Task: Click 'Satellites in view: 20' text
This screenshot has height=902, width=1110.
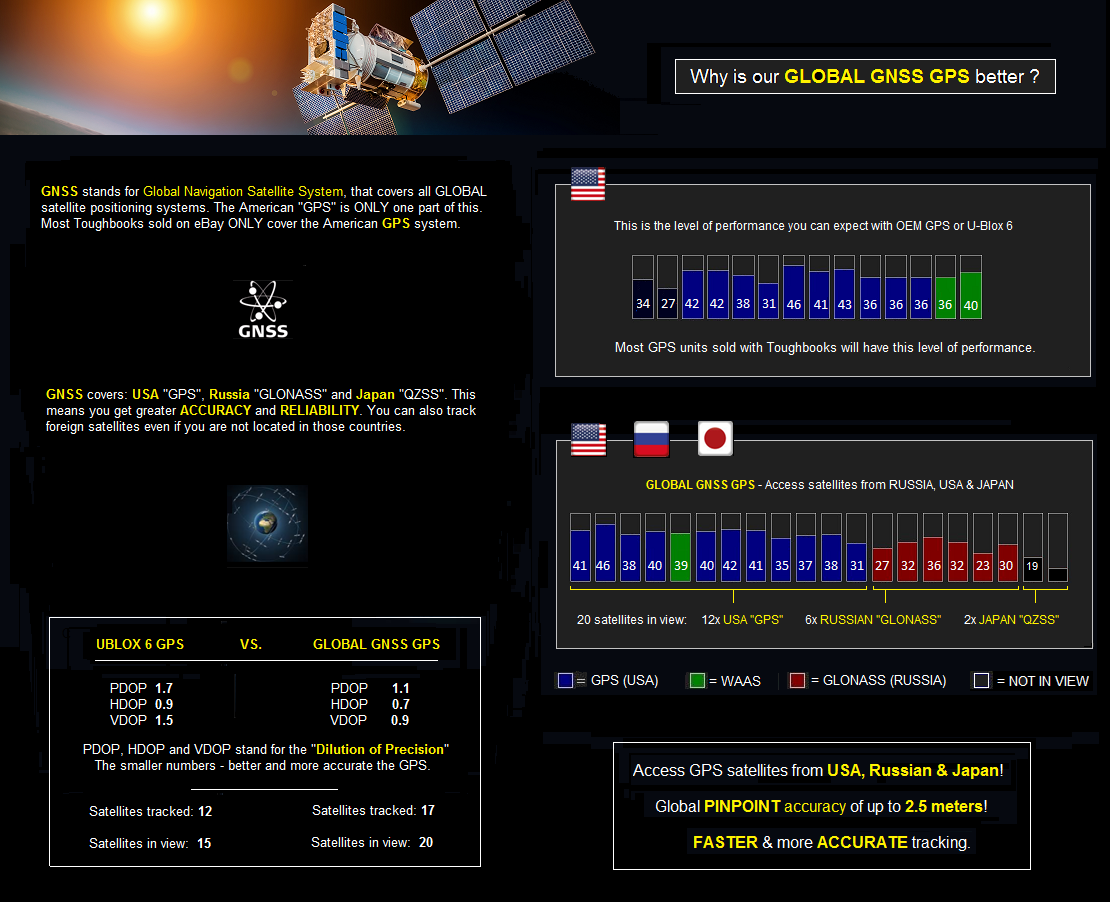Action: click(x=372, y=843)
